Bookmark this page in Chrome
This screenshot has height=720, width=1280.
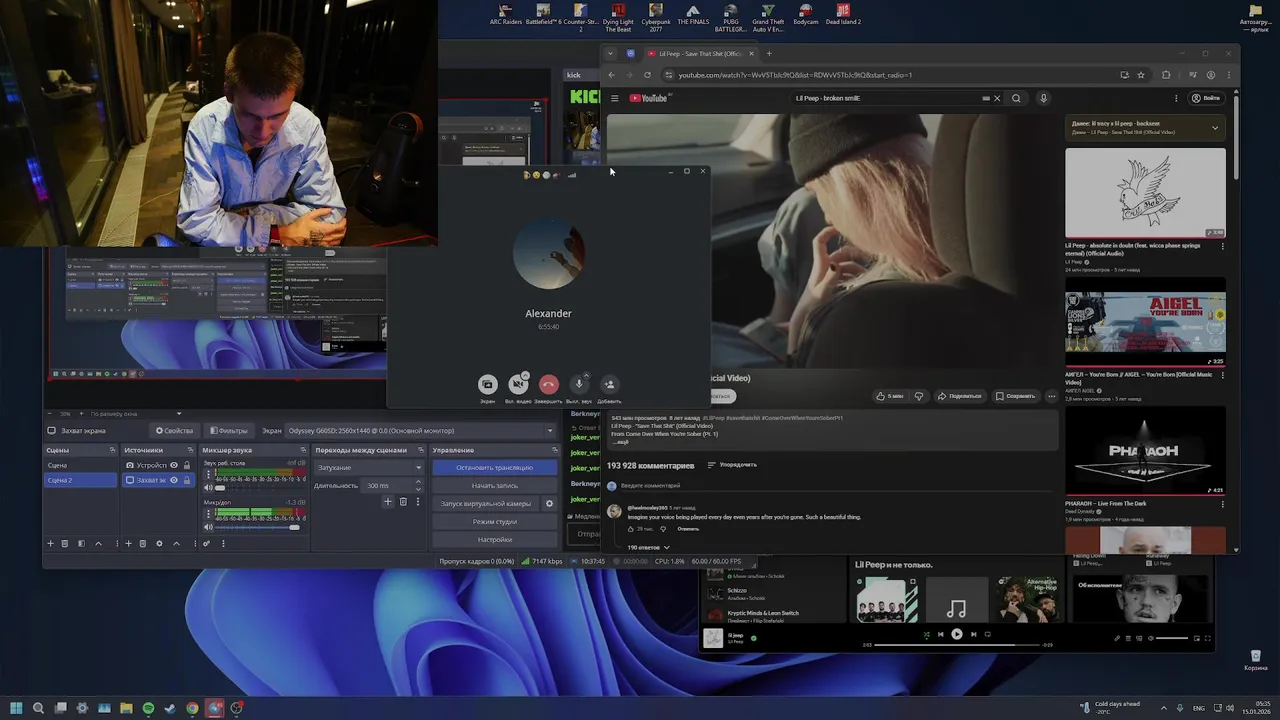coord(1141,75)
